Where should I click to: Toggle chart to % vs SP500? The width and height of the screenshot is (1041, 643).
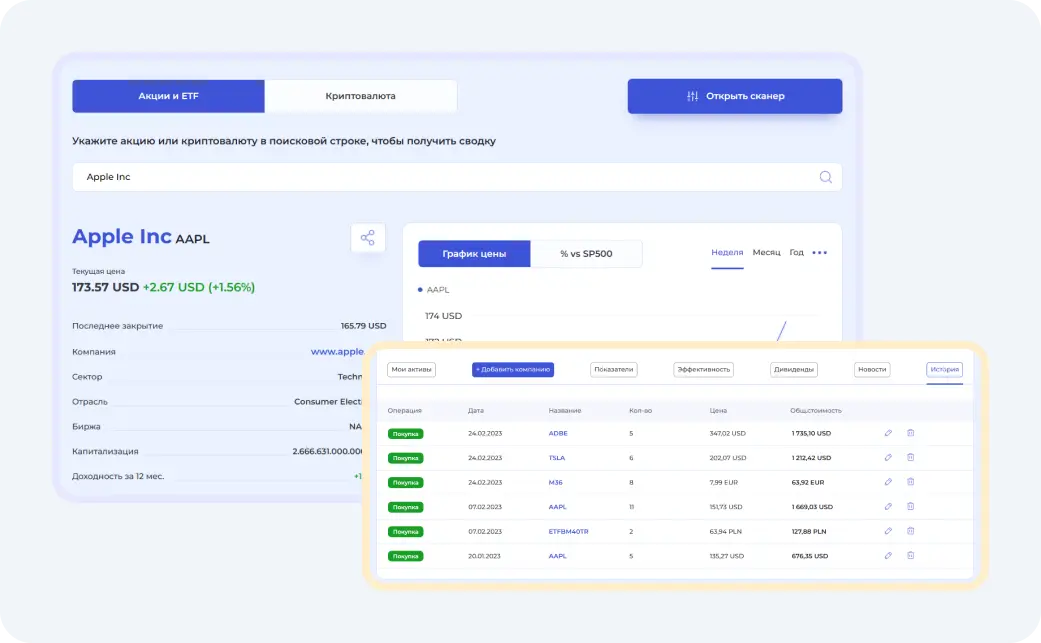tap(586, 254)
